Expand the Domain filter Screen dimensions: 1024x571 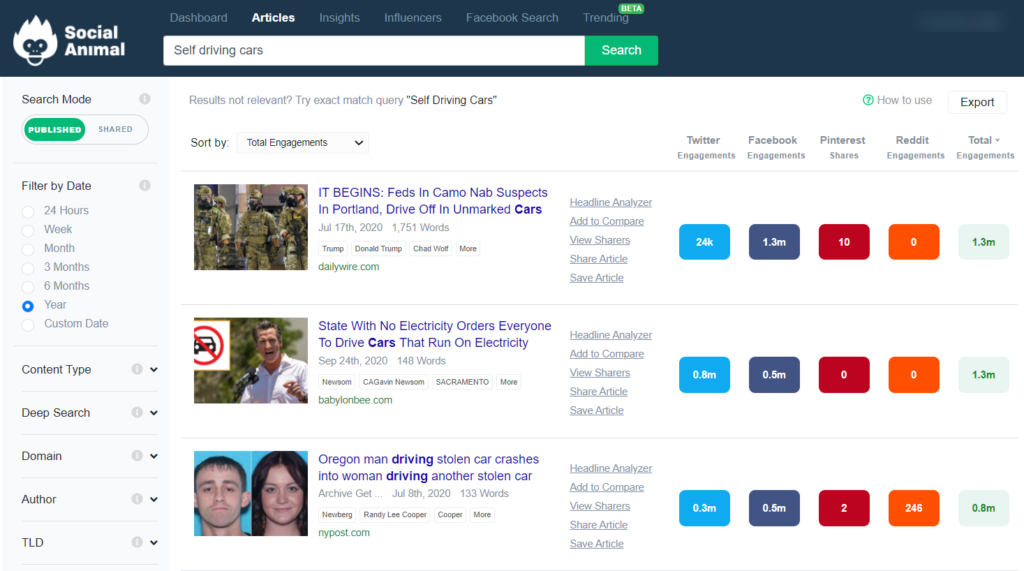[x=153, y=456]
